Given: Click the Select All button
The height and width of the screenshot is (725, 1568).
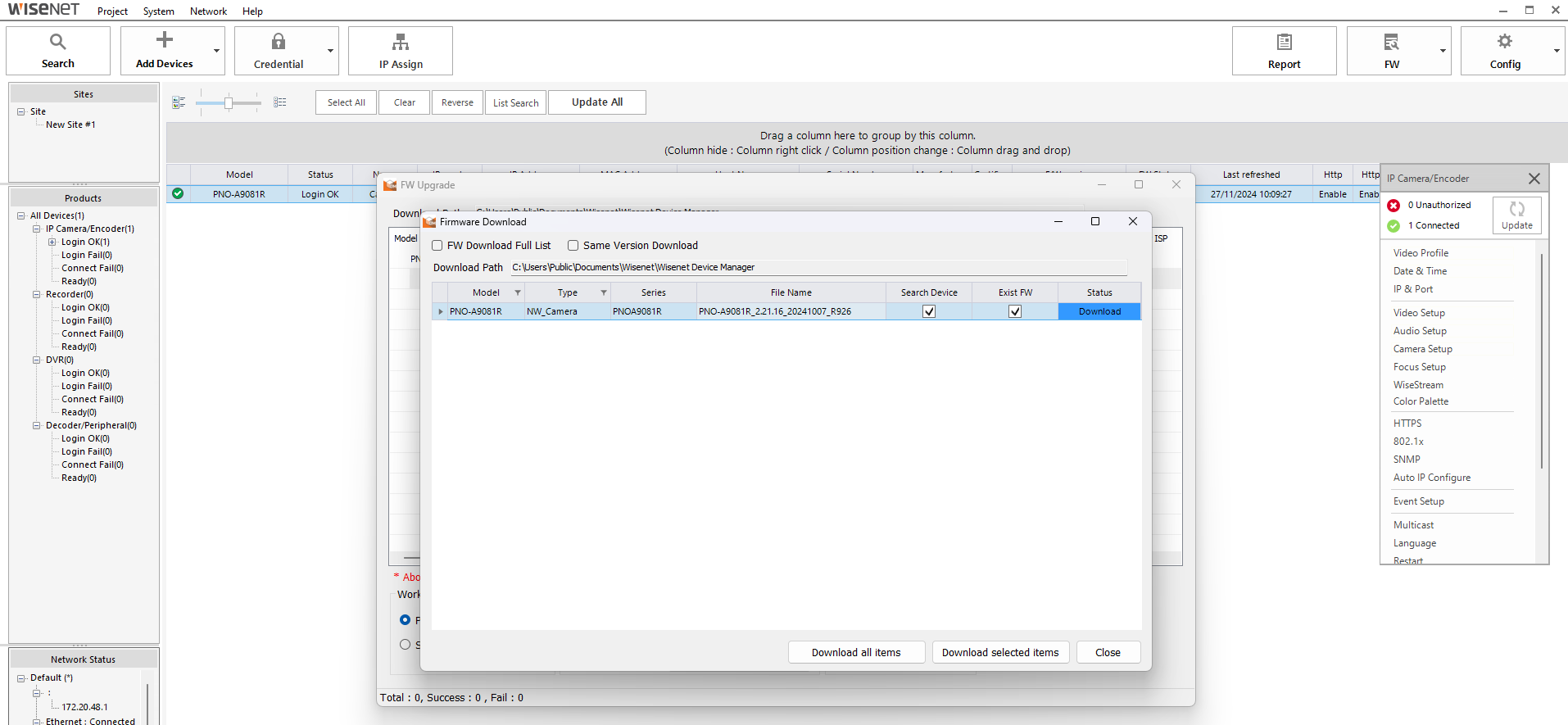Looking at the screenshot, I should click(346, 102).
